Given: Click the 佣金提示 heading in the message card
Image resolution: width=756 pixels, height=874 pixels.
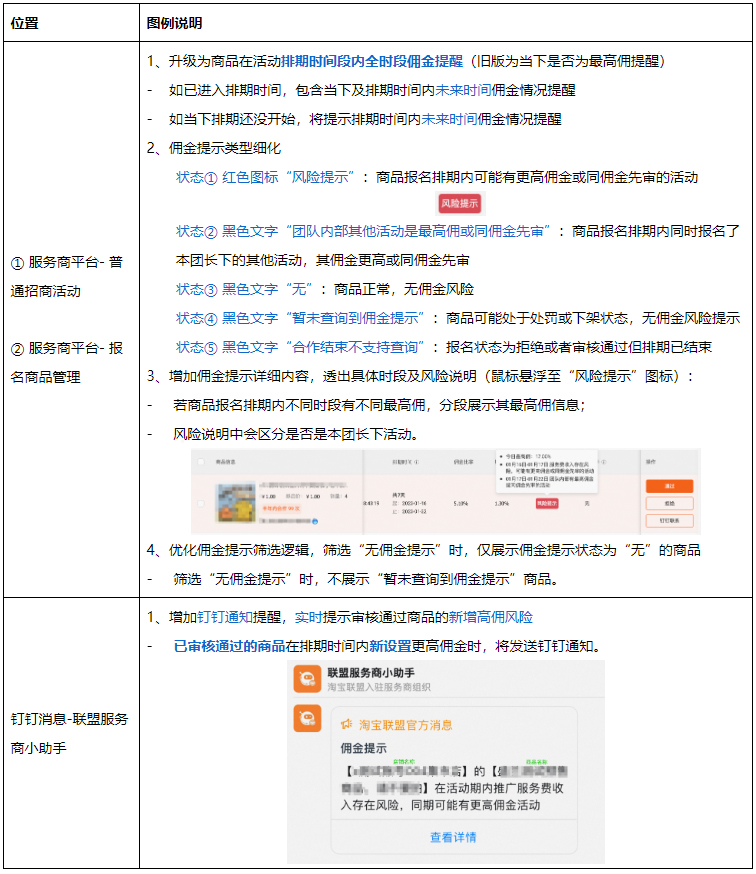Looking at the screenshot, I should (x=364, y=748).
